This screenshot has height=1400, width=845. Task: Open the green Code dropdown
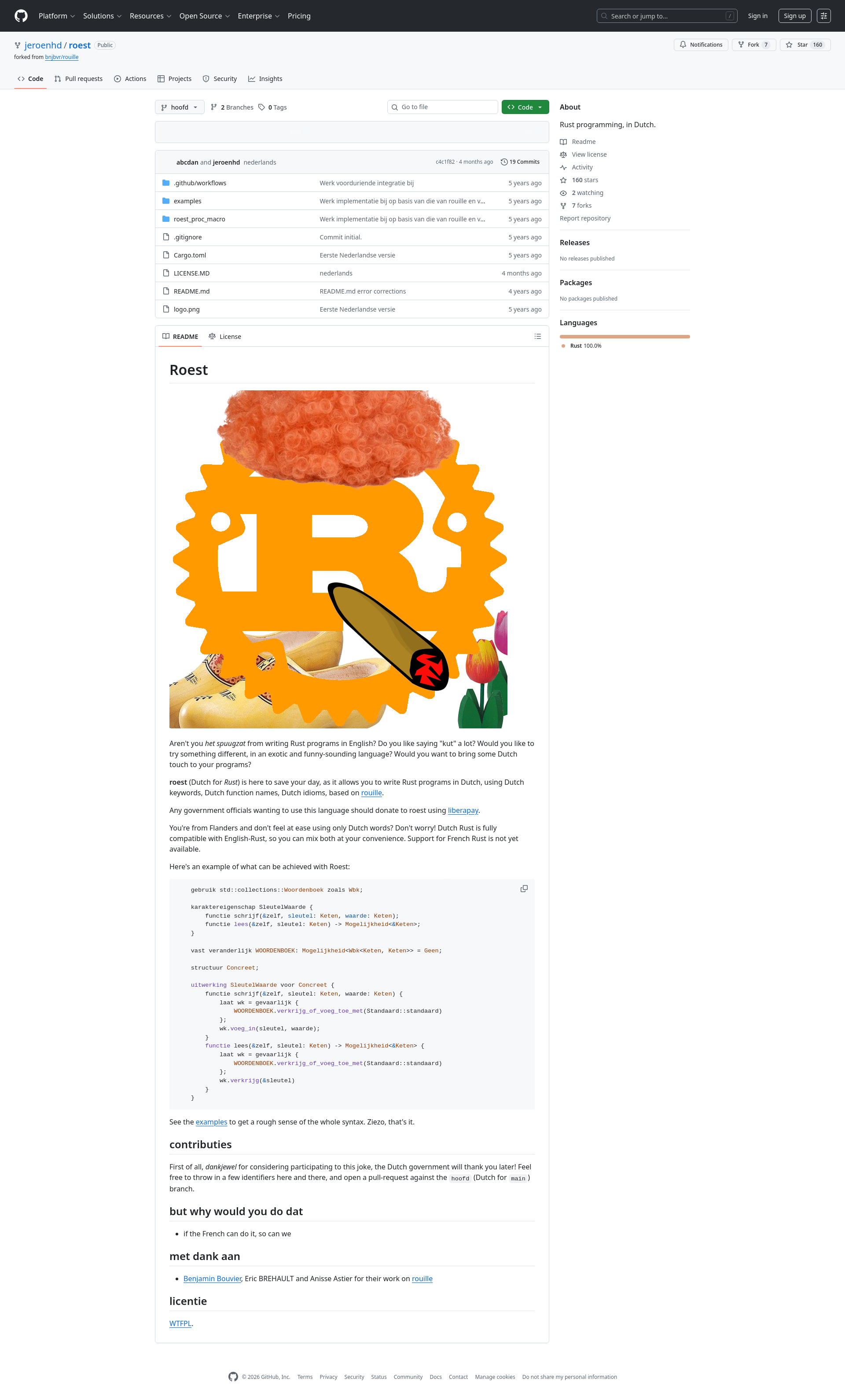525,107
